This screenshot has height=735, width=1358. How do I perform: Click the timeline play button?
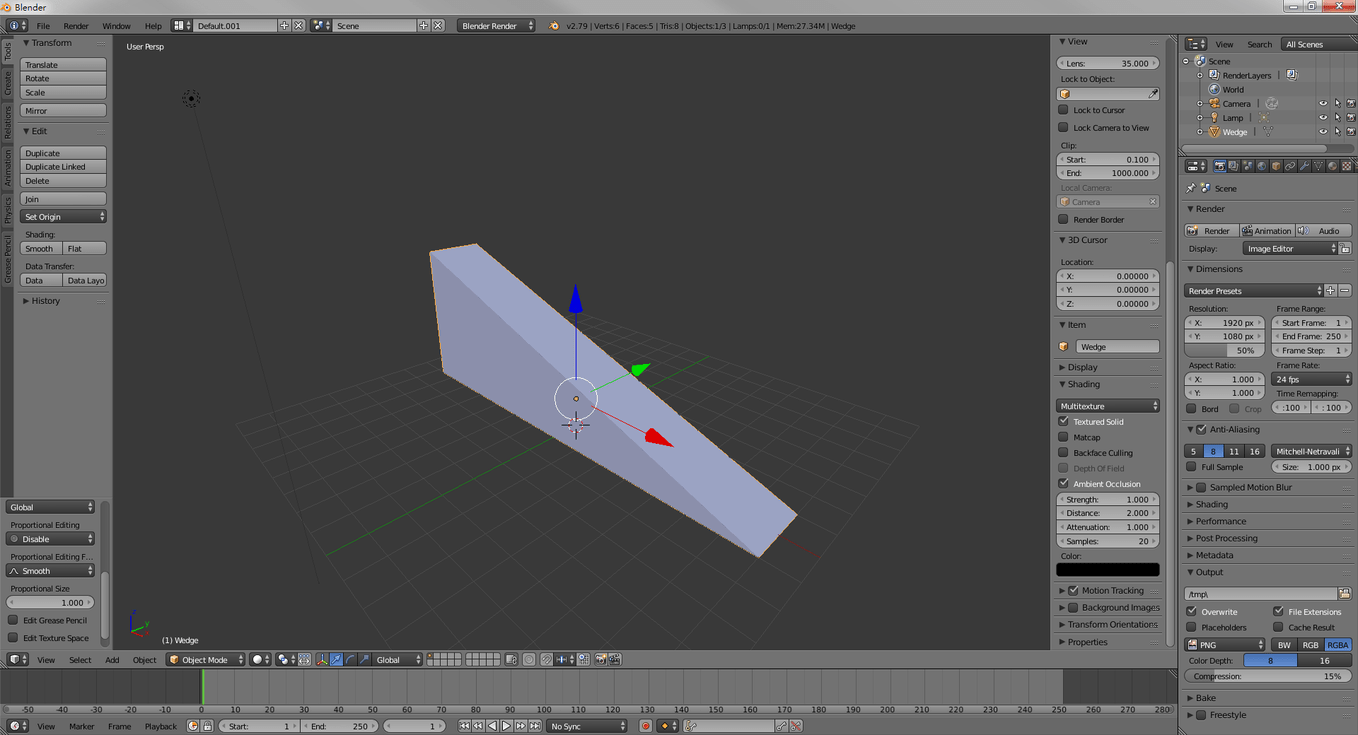pos(507,726)
